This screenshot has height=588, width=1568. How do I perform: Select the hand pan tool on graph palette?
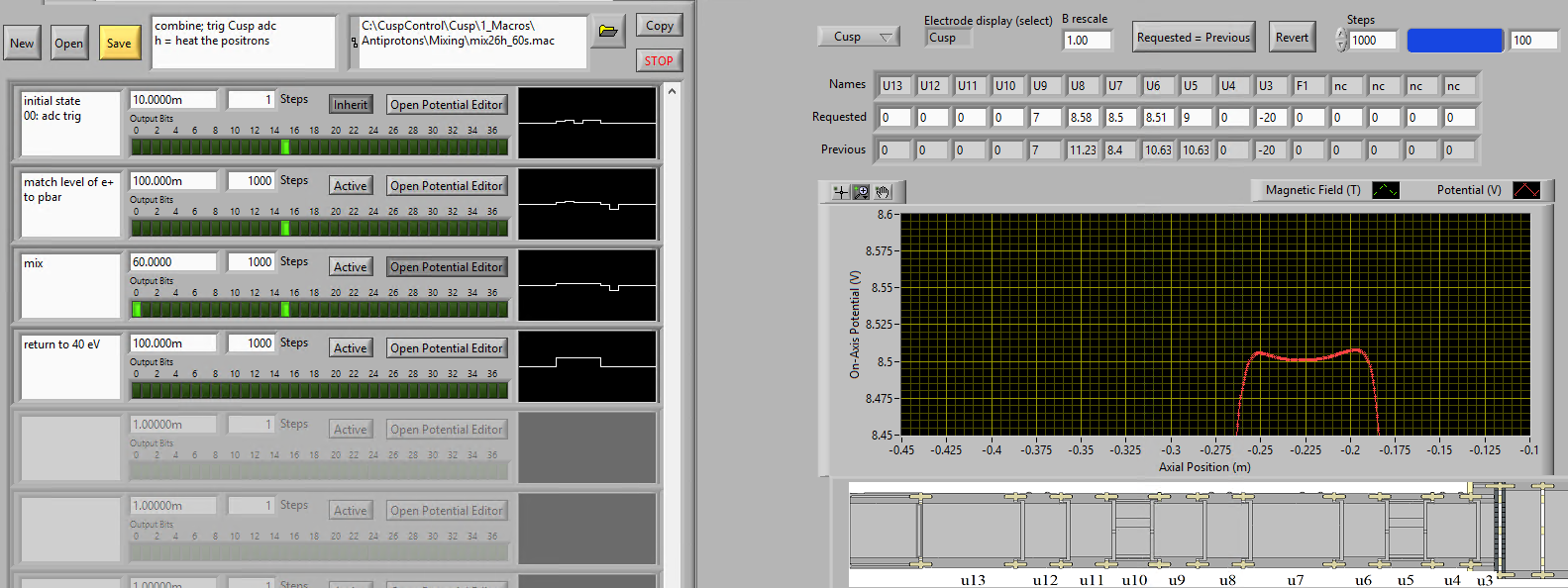[x=883, y=192]
